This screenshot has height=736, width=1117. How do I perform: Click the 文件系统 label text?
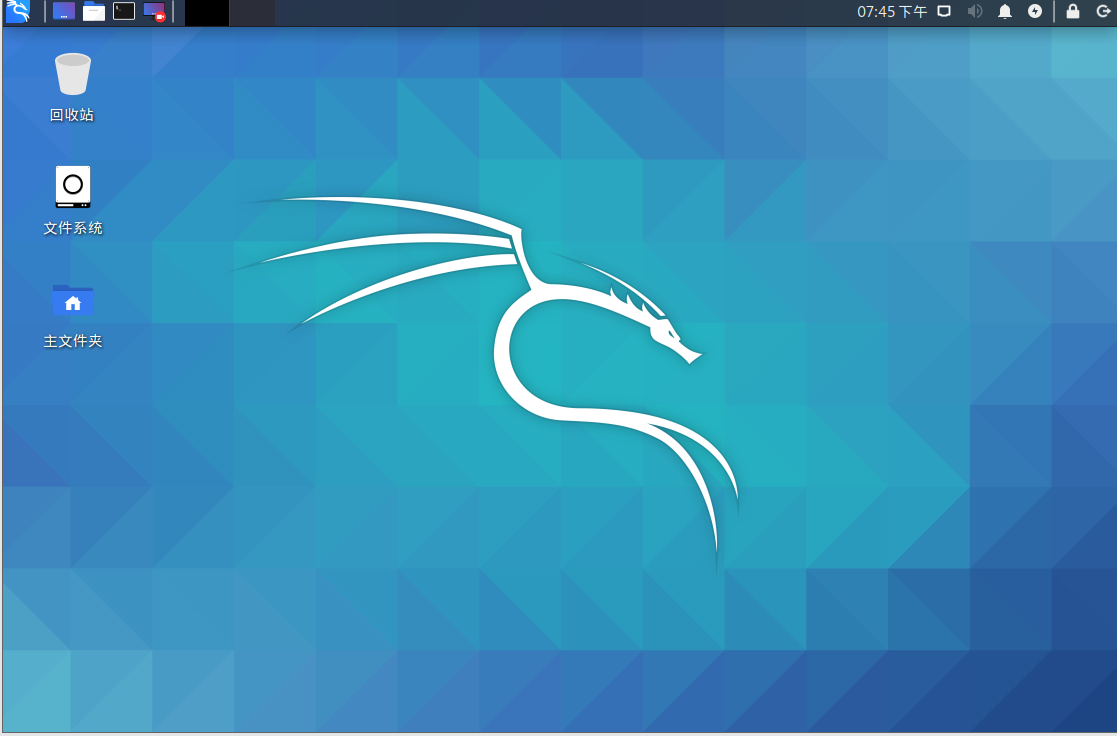(73, 228)
